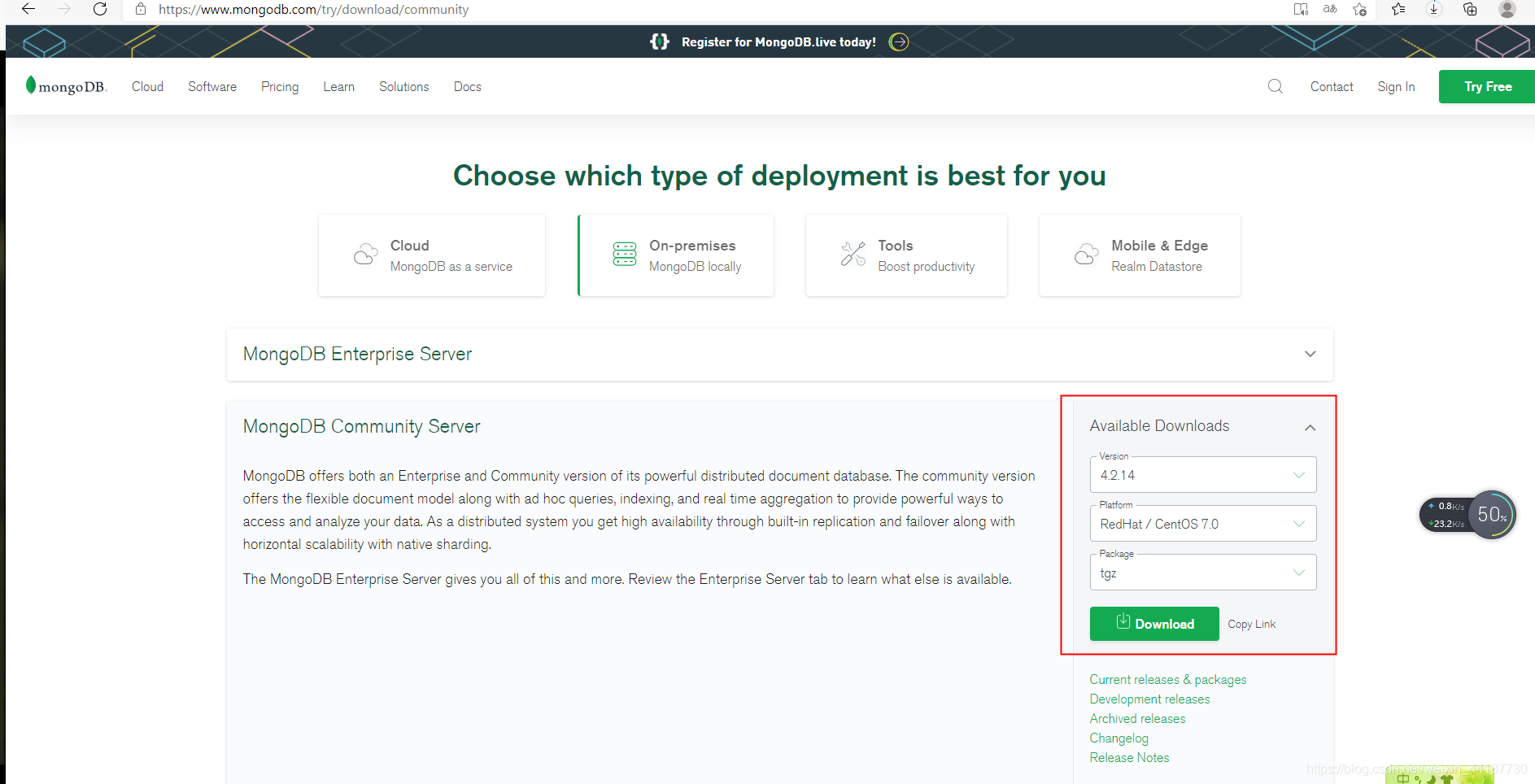Click the Try Free button
1535x784 pixels.
tap(1487, 86)
